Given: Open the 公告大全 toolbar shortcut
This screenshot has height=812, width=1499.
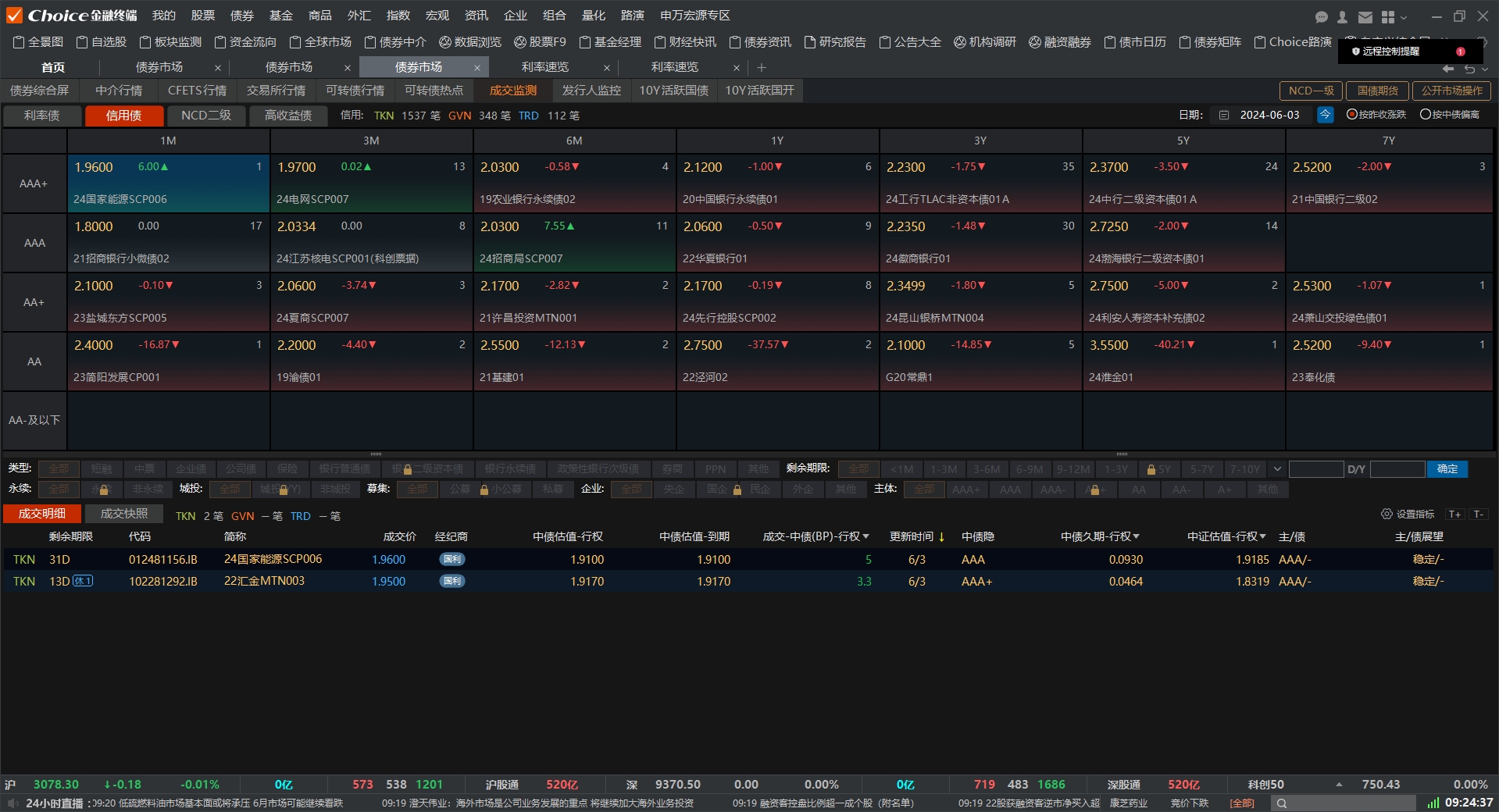Looking at the screenshot, I should pos(910,42).
